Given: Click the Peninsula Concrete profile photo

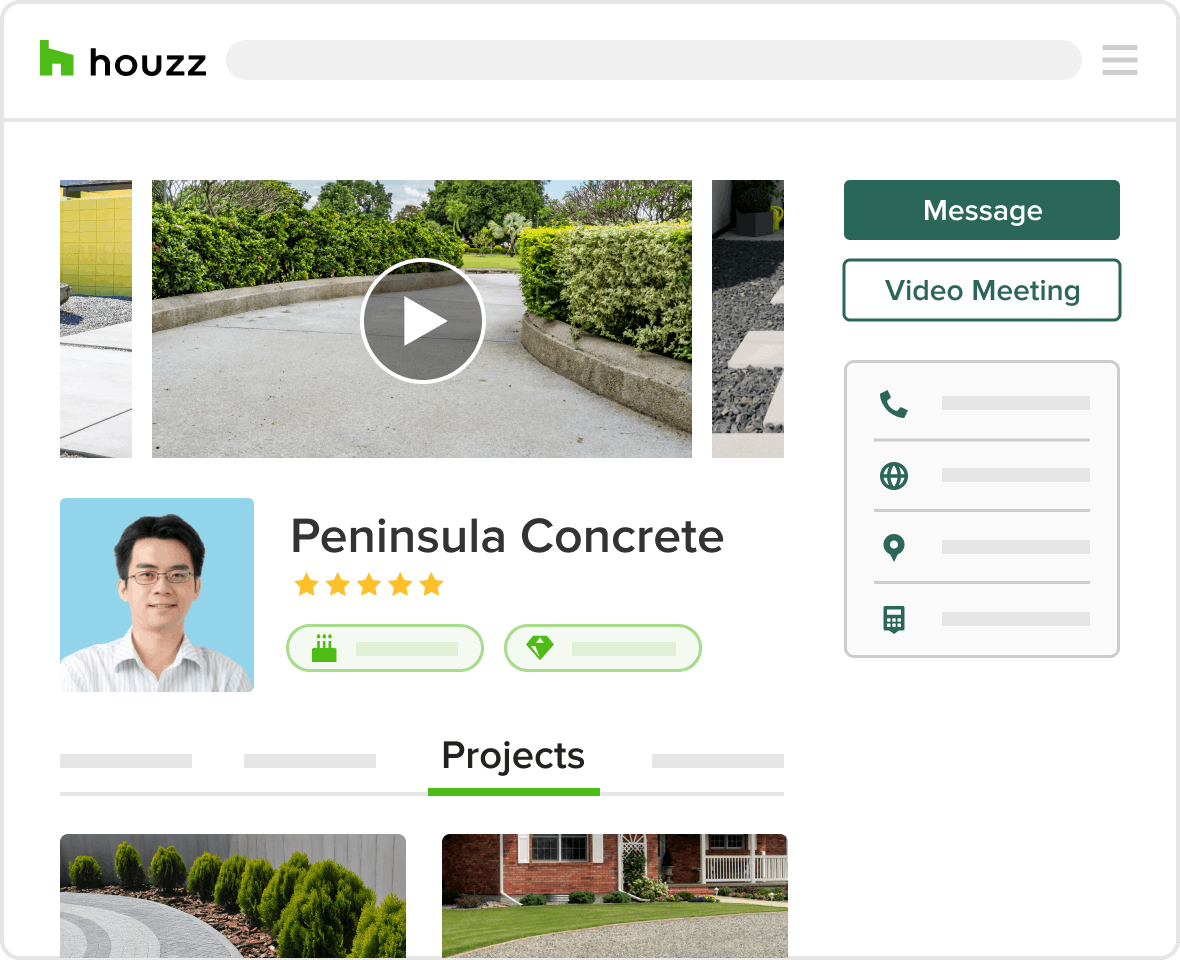Looking at the screenshot, I should coord(157,594).
